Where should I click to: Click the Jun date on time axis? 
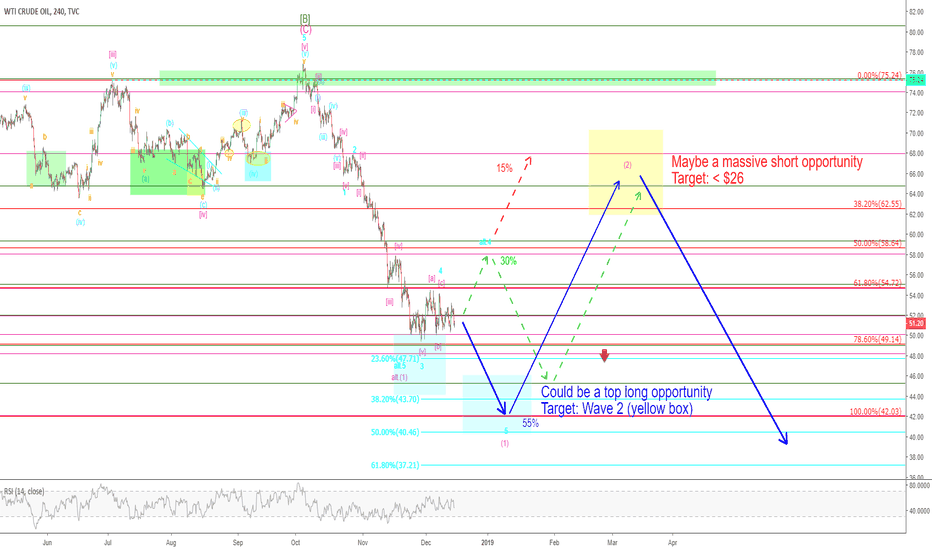tap(48, 542)
